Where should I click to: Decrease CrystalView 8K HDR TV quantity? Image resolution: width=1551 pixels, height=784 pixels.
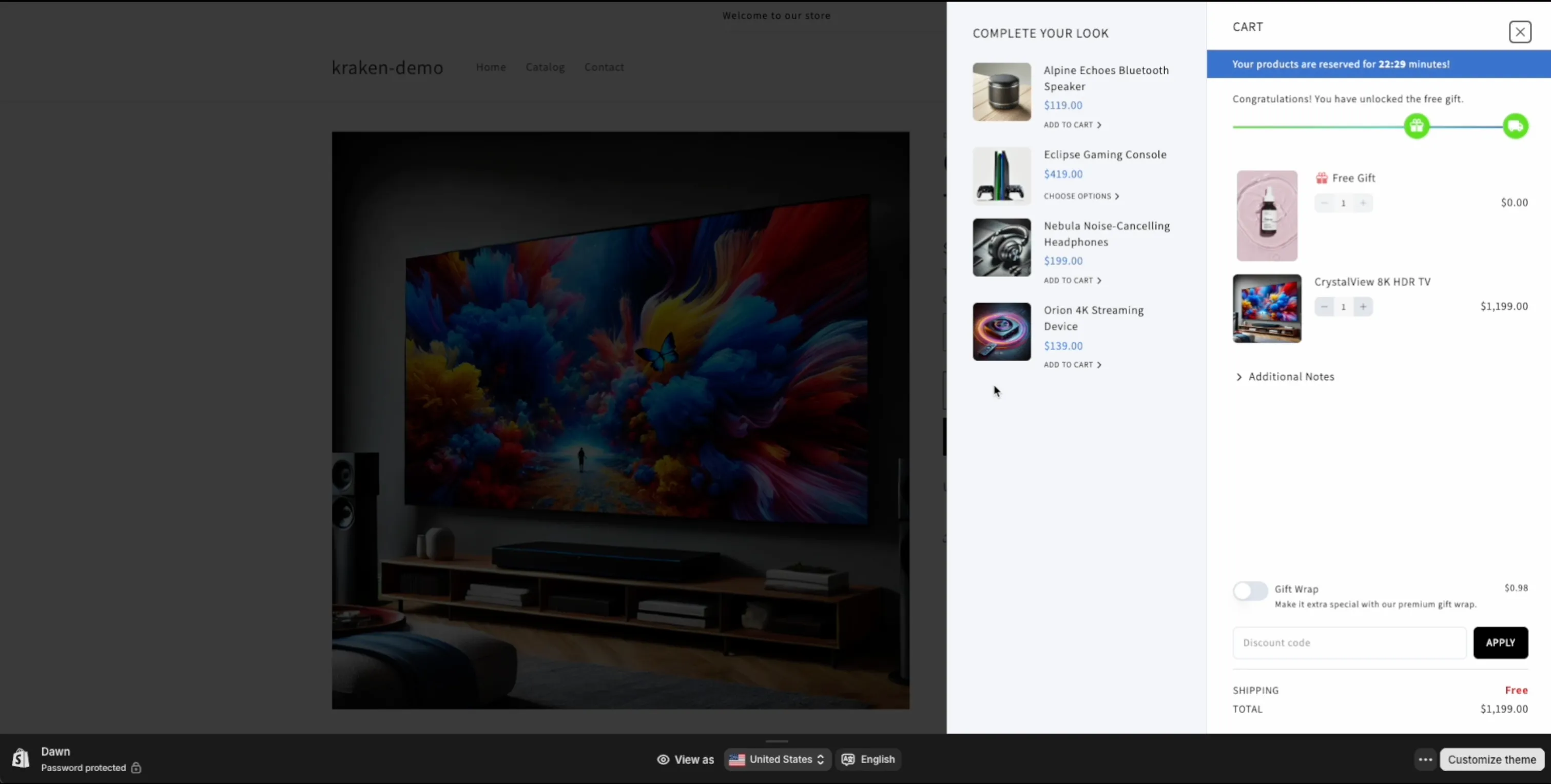[1324, 306]
